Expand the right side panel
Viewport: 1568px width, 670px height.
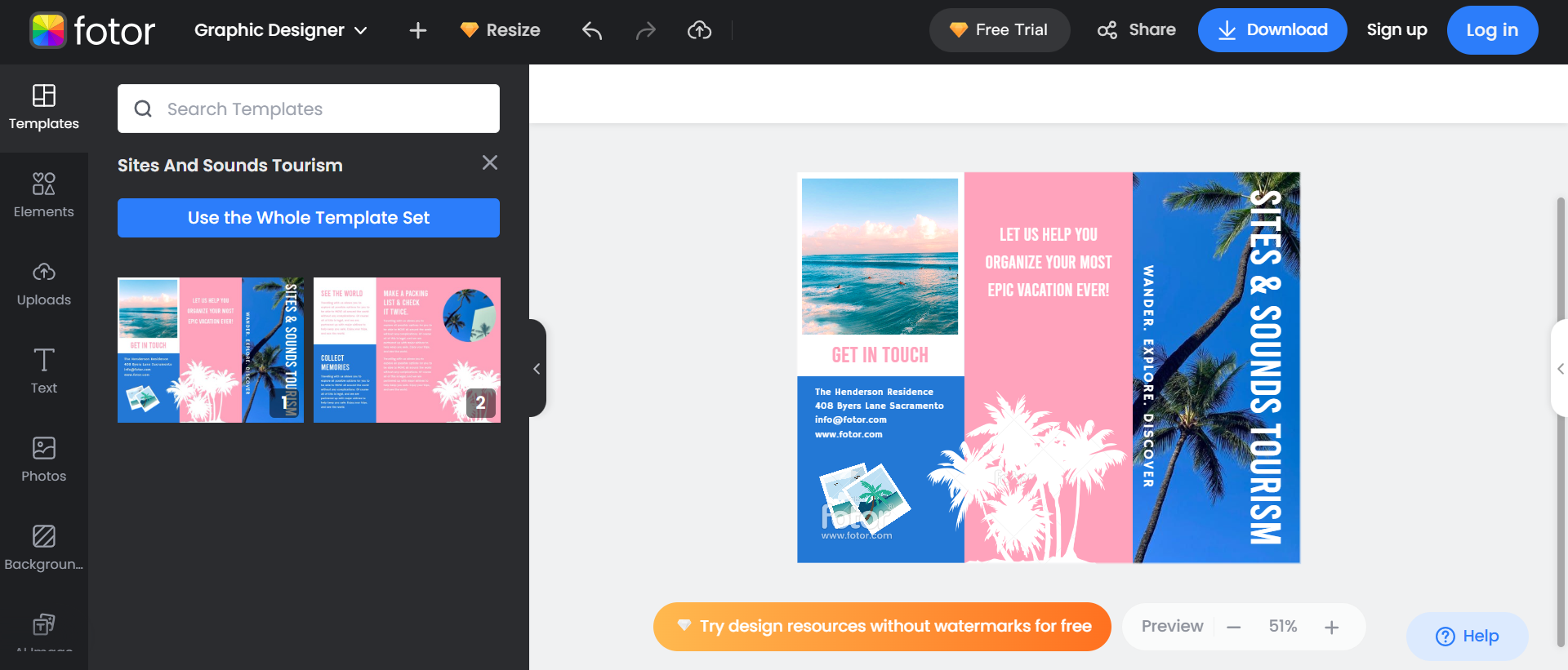tap(1560, 369)
